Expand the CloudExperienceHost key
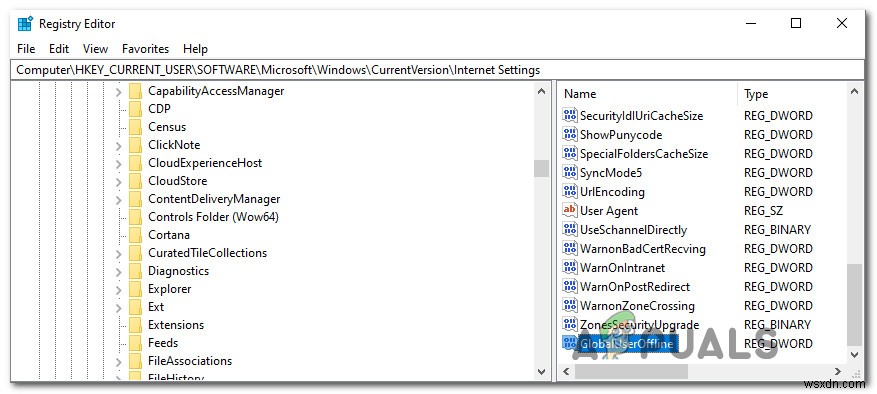Viewport: 877px width, 394px height. [118, 163]
